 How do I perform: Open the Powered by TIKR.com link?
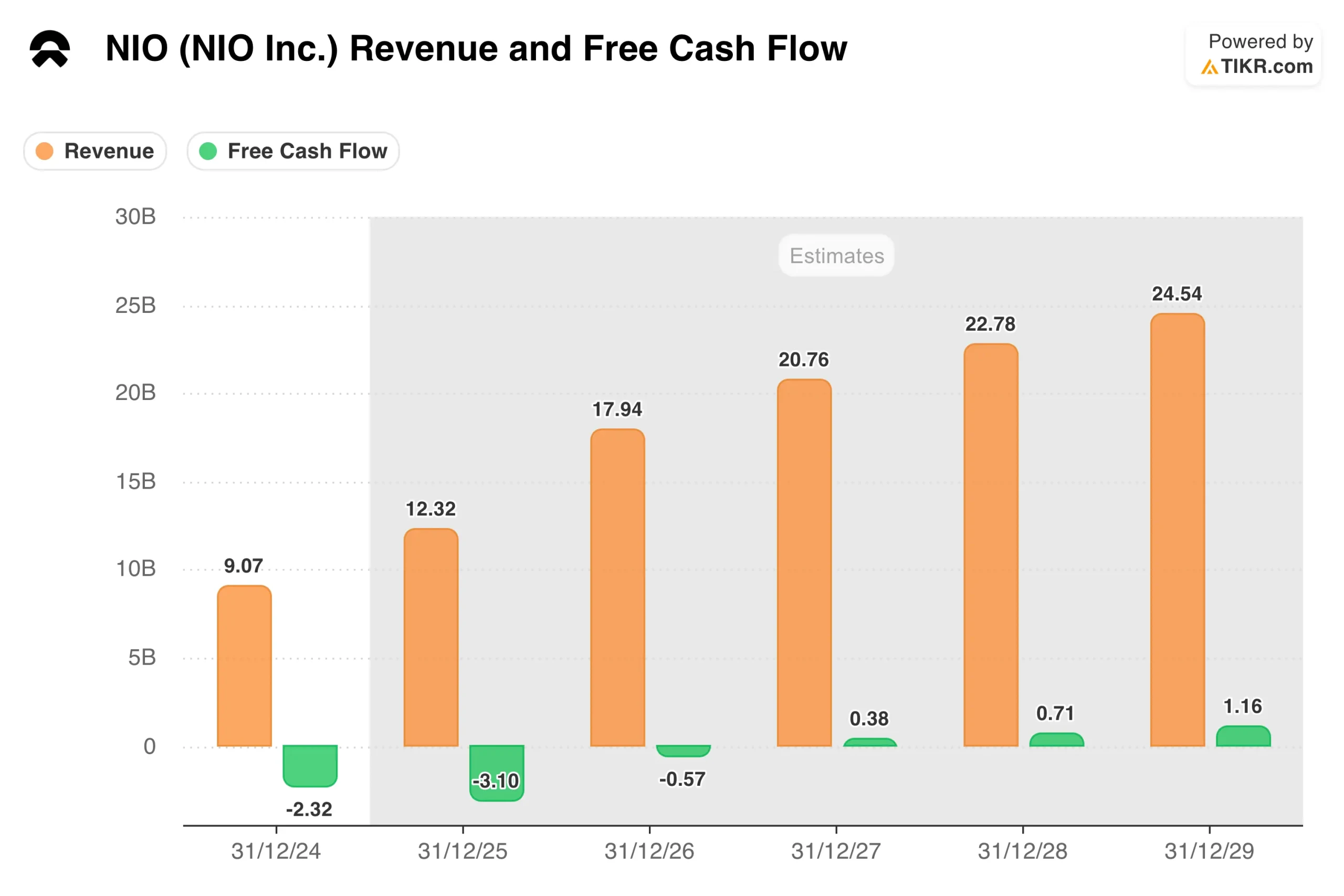(x=1254, y=54)
